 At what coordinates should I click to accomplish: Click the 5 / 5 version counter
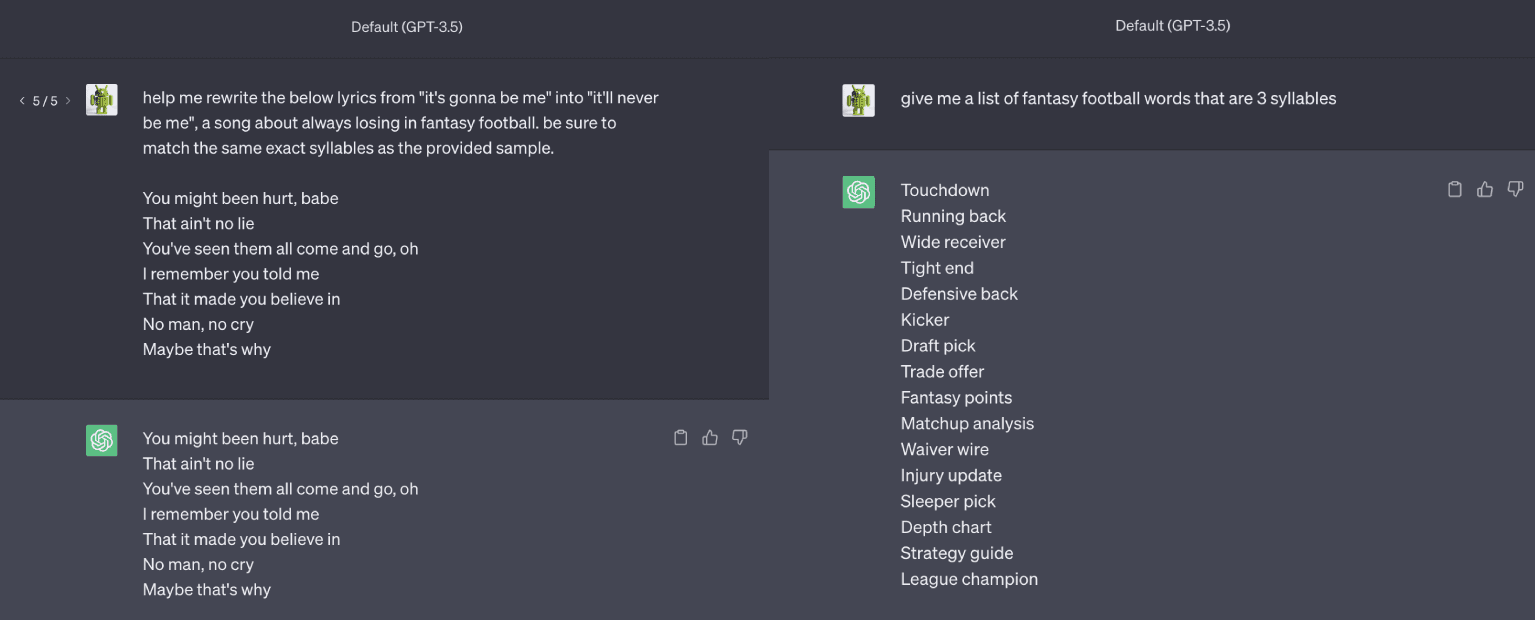(45, 101)
